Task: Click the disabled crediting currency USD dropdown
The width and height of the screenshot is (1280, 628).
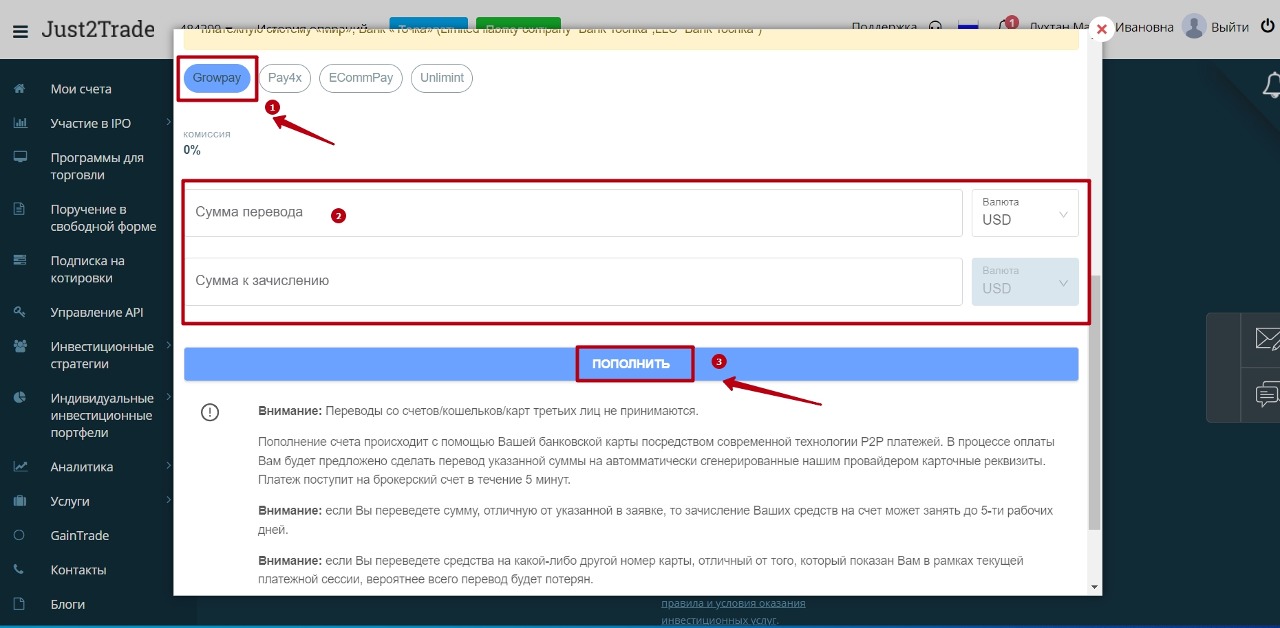Action: 1025,282
